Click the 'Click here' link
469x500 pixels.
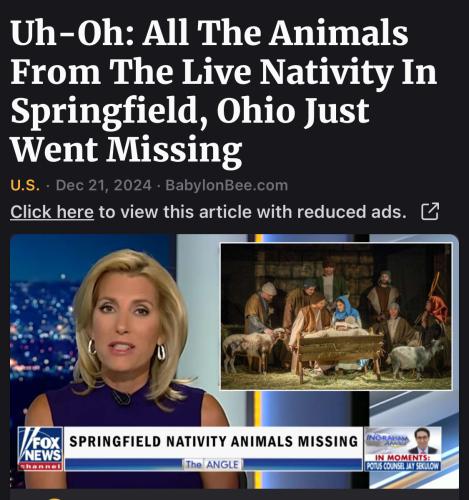[52, 212]
